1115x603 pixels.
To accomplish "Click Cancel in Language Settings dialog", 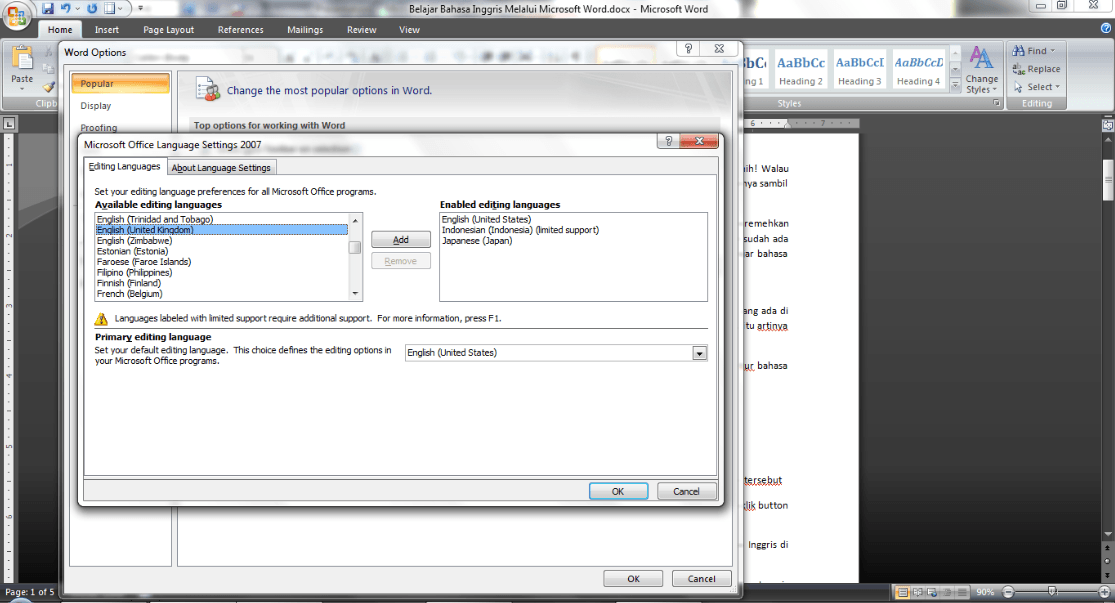I will coord(686,491).
